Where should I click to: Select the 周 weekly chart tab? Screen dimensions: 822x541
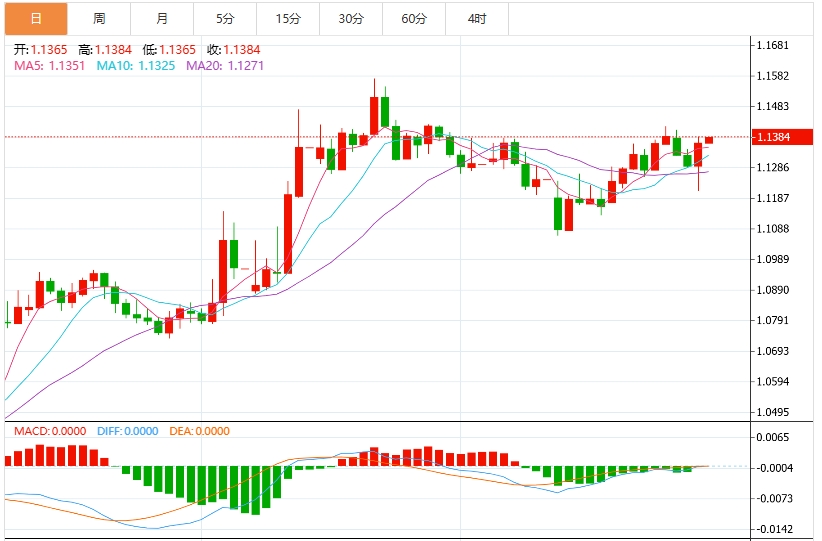99,19
